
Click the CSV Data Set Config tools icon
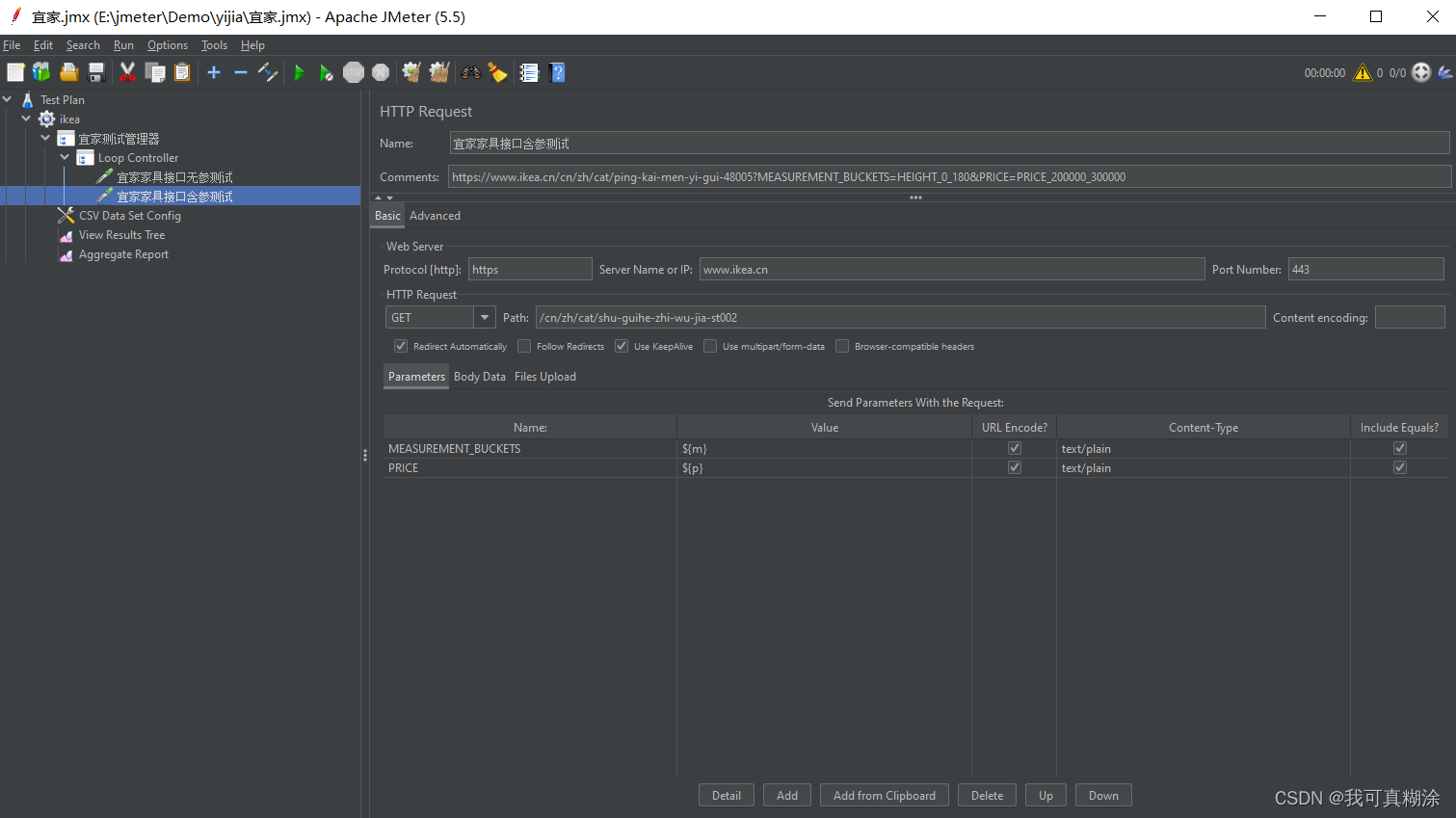pos(66,215)
